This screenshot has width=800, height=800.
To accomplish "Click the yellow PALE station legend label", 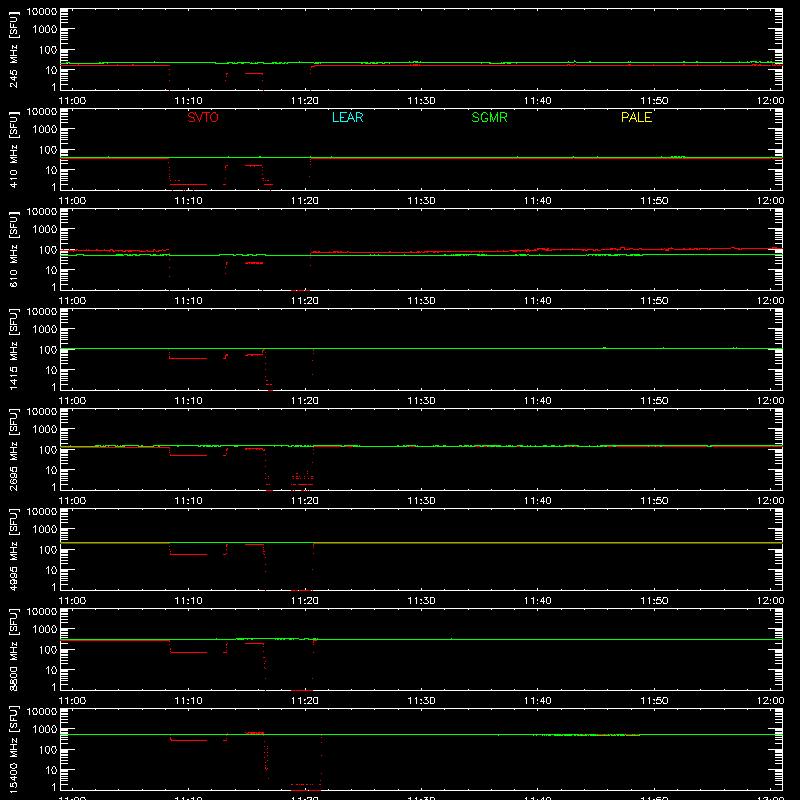I will click(636, 117).
